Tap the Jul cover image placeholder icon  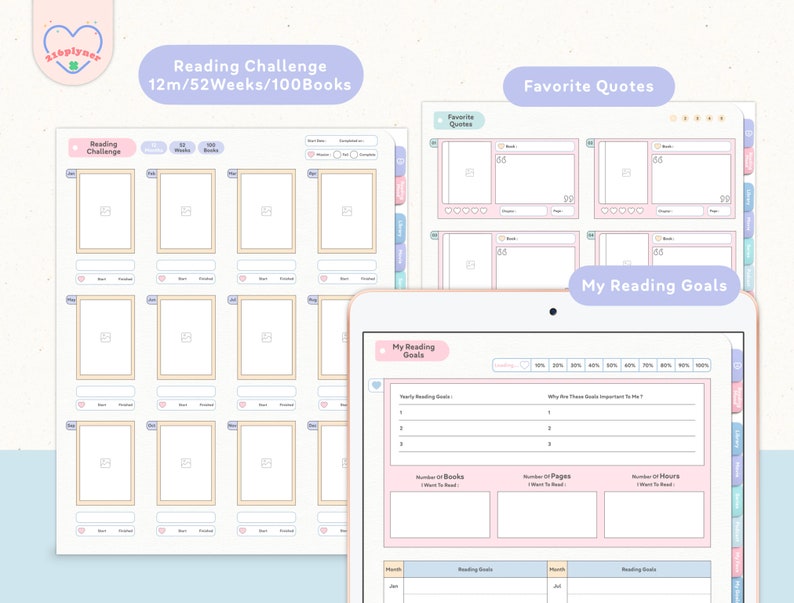point(266,337)
